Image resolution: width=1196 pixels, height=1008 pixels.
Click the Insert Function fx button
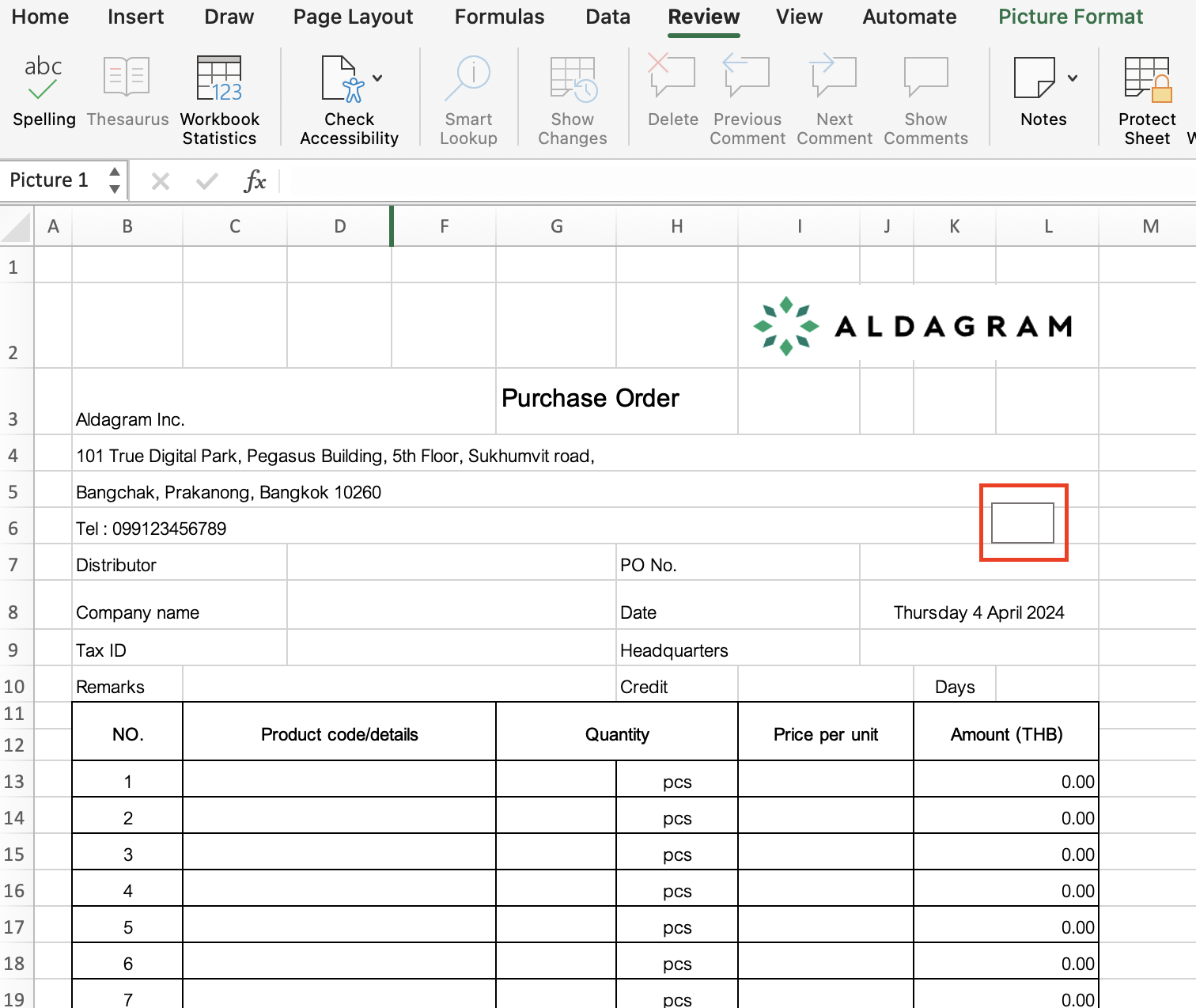255,180
